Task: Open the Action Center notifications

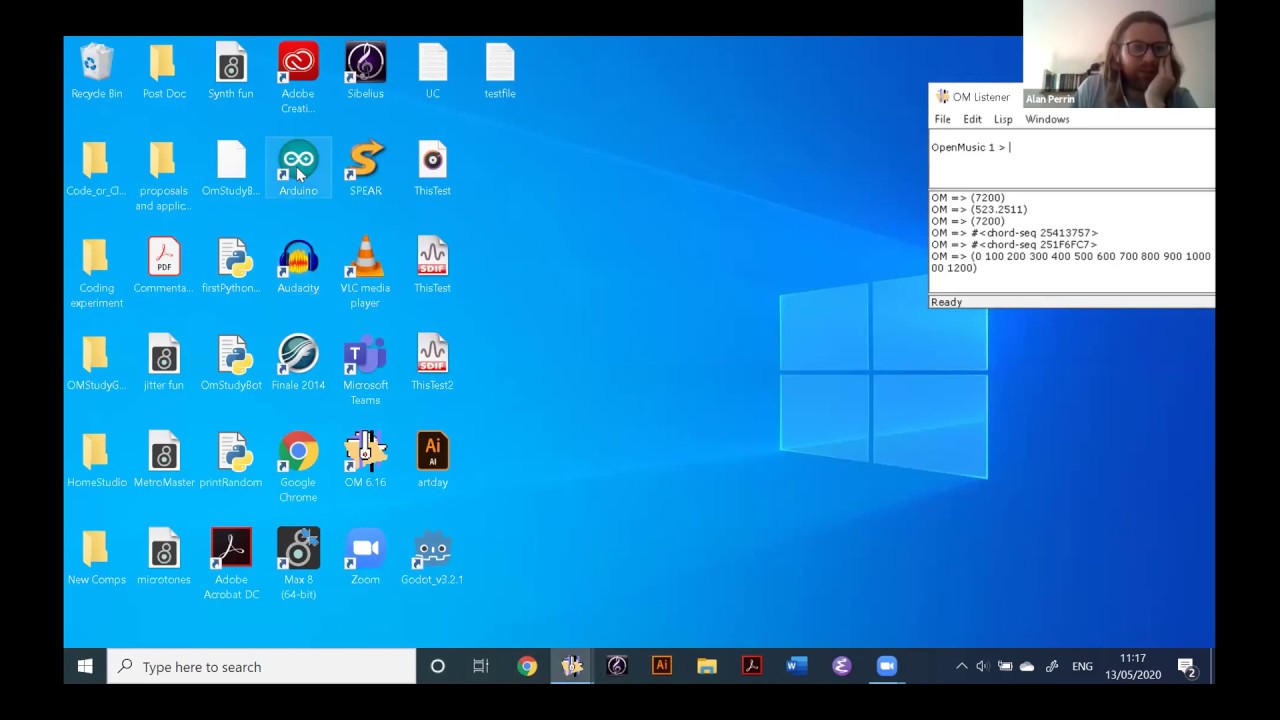Action: coord(1187,666)
